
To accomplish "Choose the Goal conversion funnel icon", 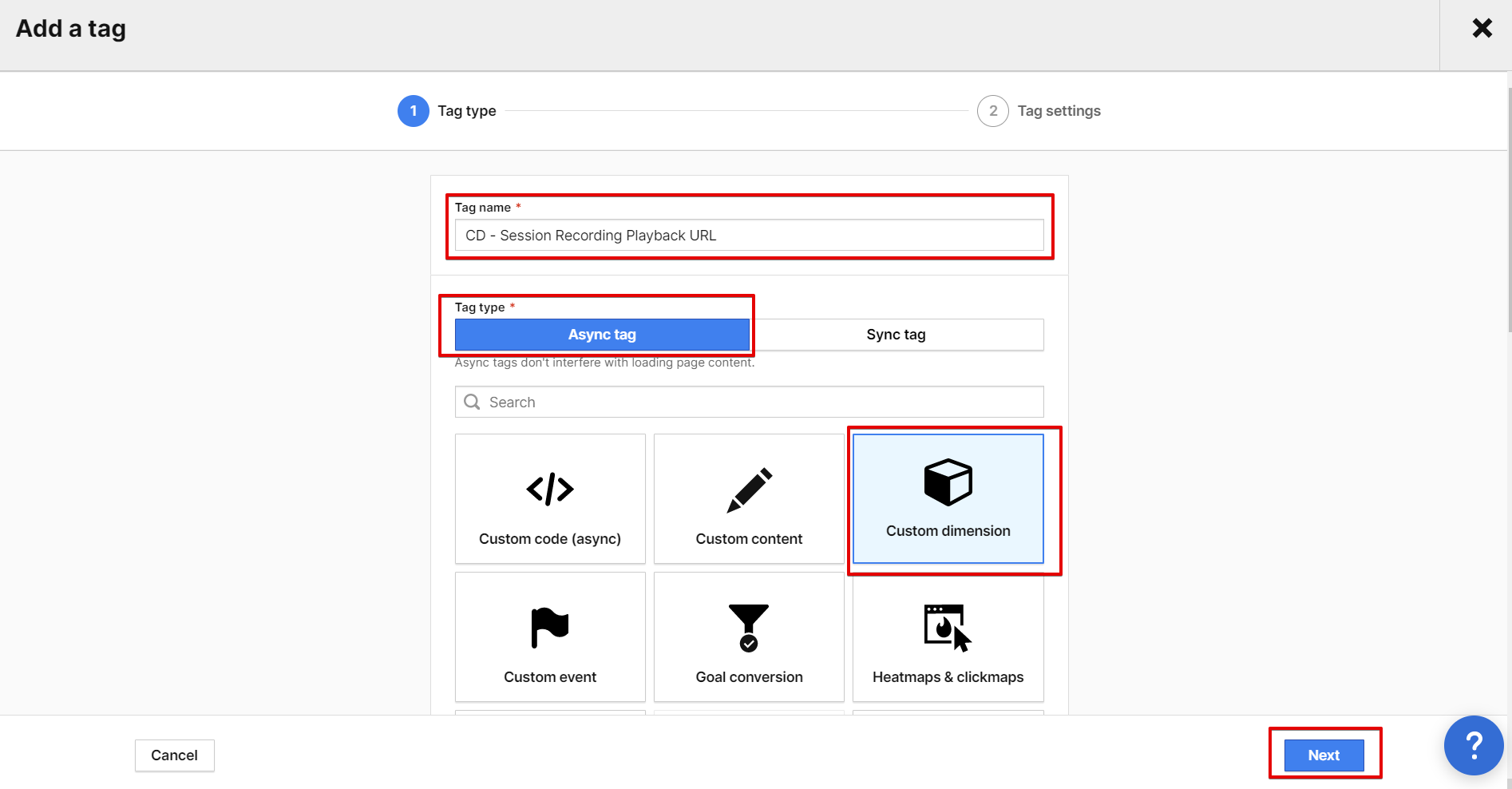I will [748, 627].
